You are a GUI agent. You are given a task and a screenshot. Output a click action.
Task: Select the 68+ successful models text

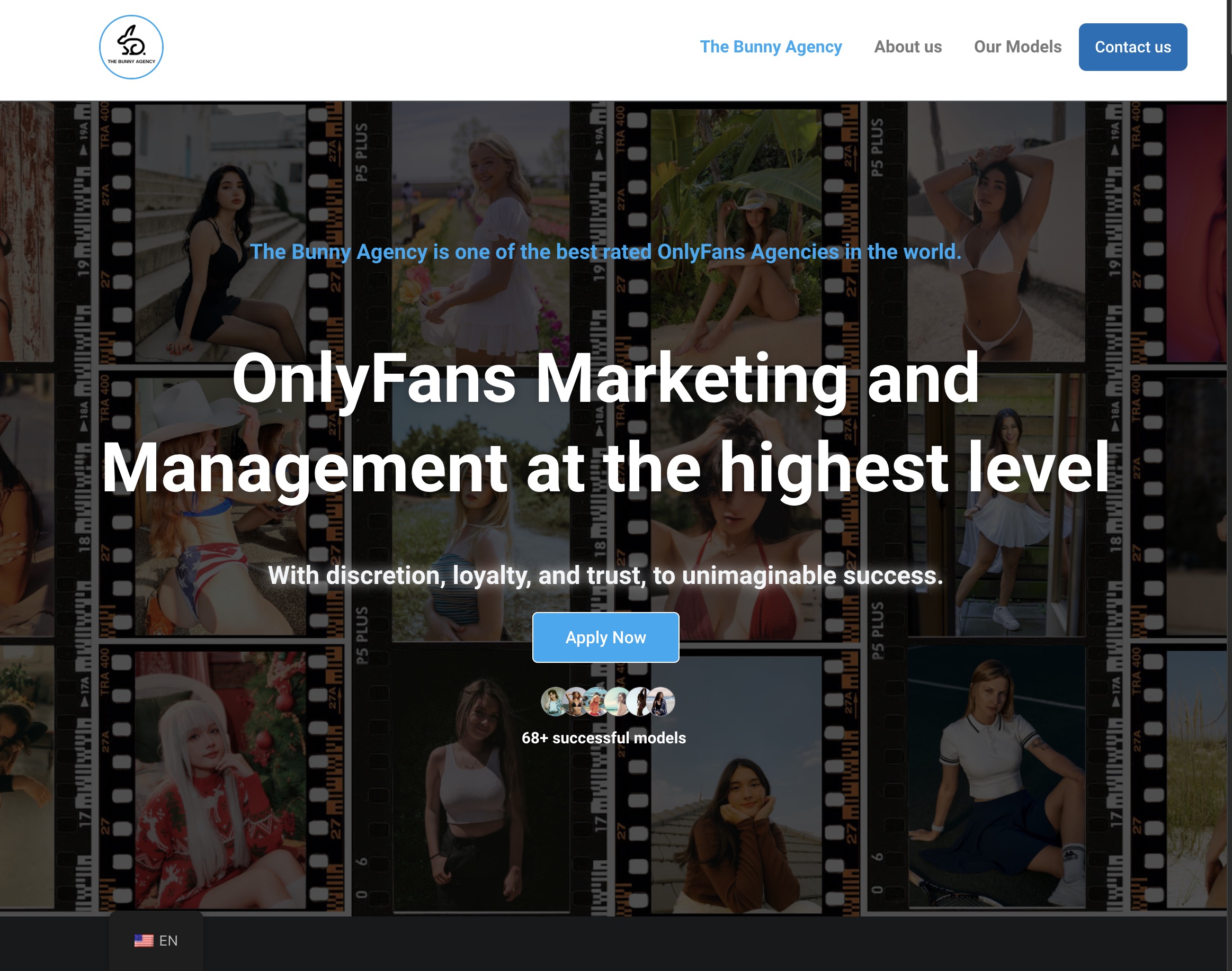coord(603,738)
